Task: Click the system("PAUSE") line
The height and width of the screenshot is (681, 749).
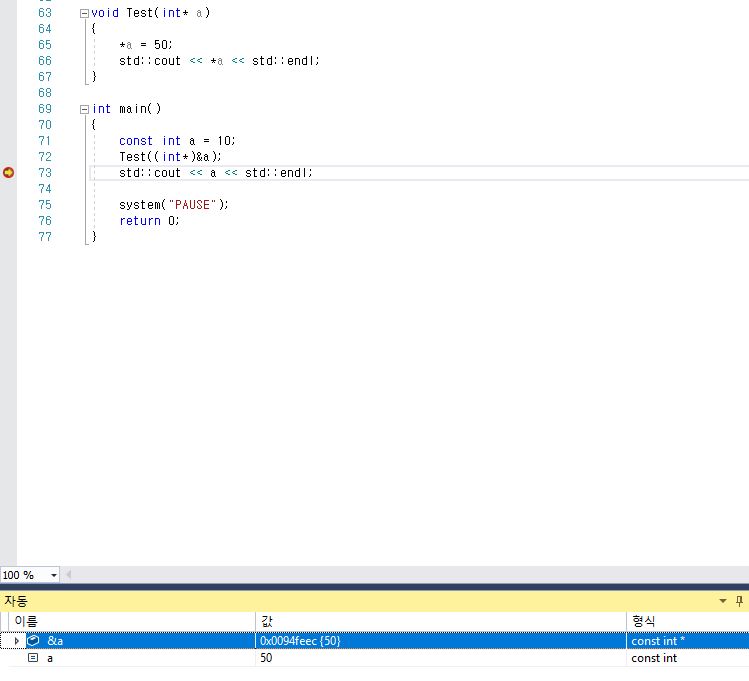Action: coord(174,204)
